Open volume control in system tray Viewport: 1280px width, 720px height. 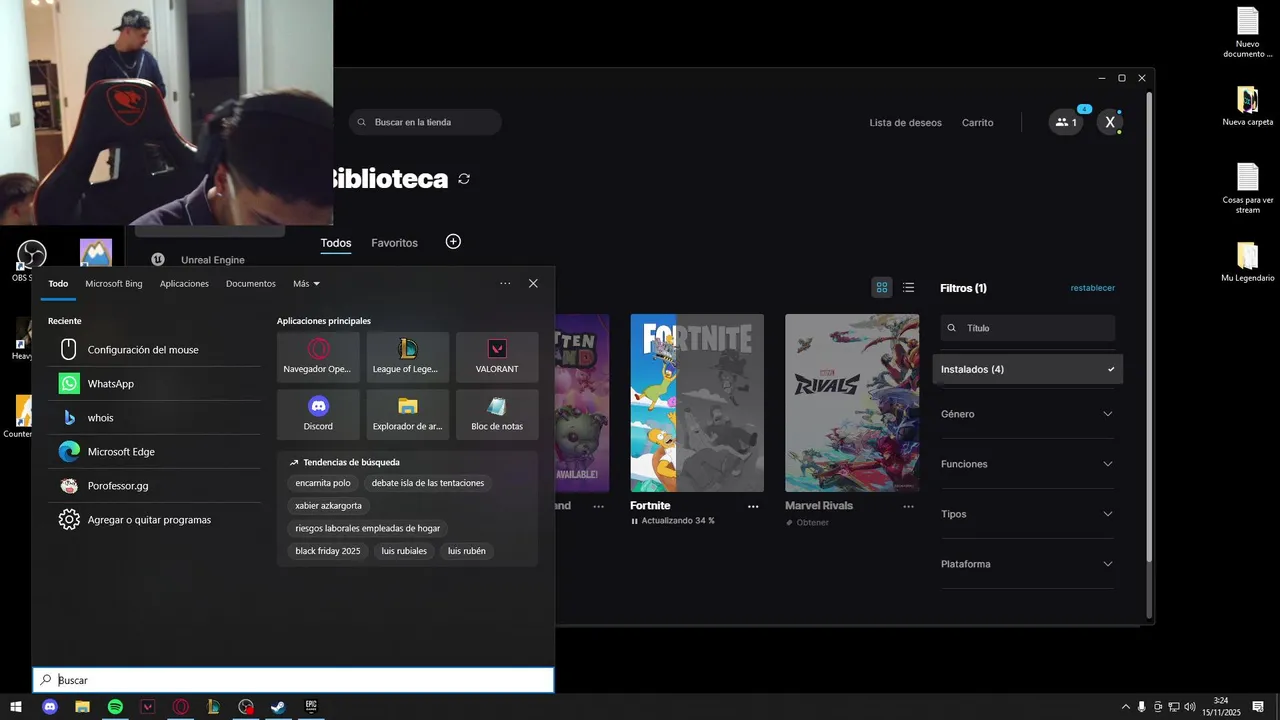(x=1190, y=707)
